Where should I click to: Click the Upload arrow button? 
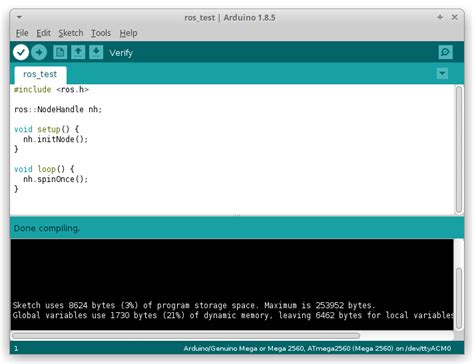39,52
